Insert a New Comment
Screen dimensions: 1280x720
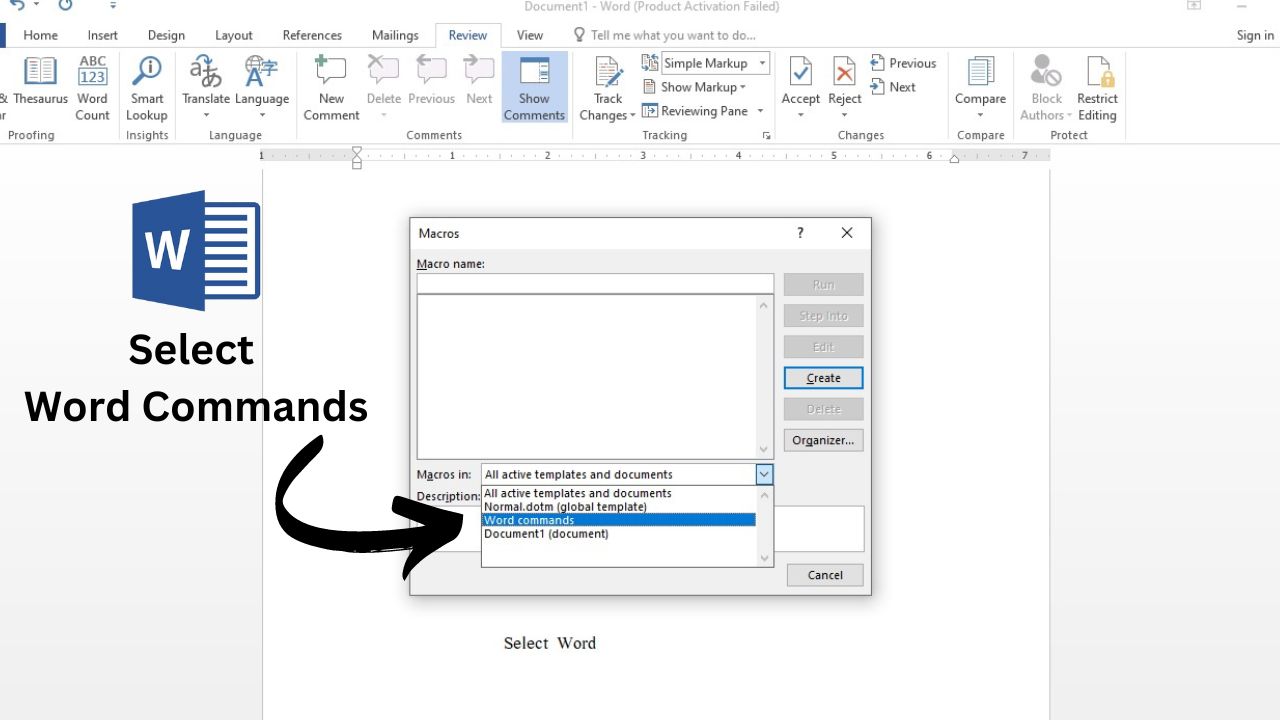(331, 88)
